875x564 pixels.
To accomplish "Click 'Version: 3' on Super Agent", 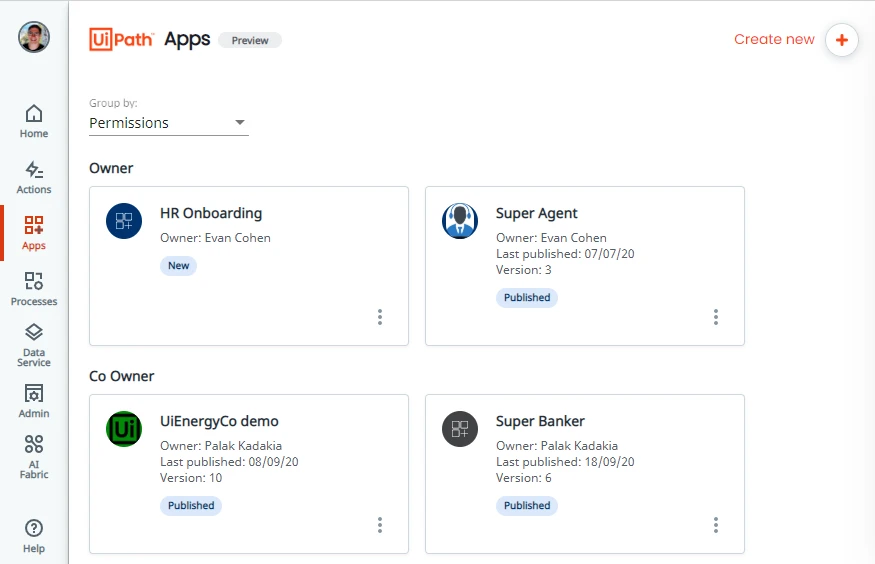I will [x=523, y=270].
